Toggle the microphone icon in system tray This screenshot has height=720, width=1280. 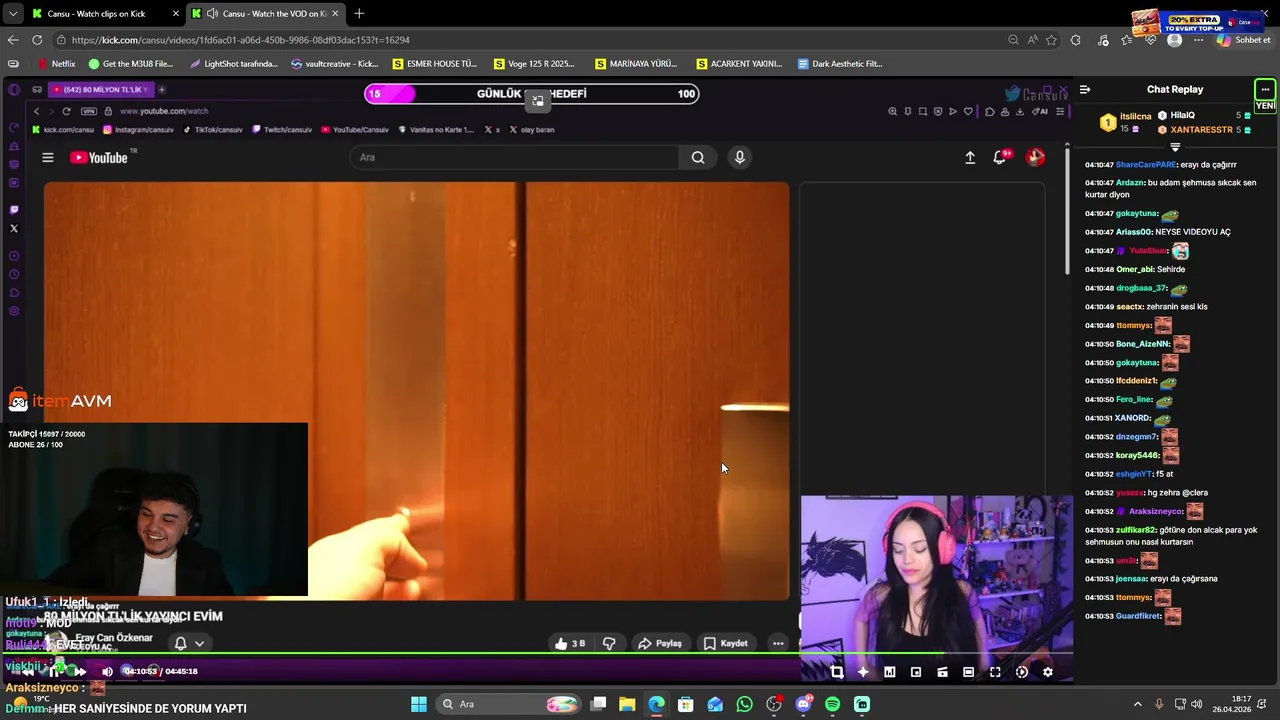[1159, 704]
